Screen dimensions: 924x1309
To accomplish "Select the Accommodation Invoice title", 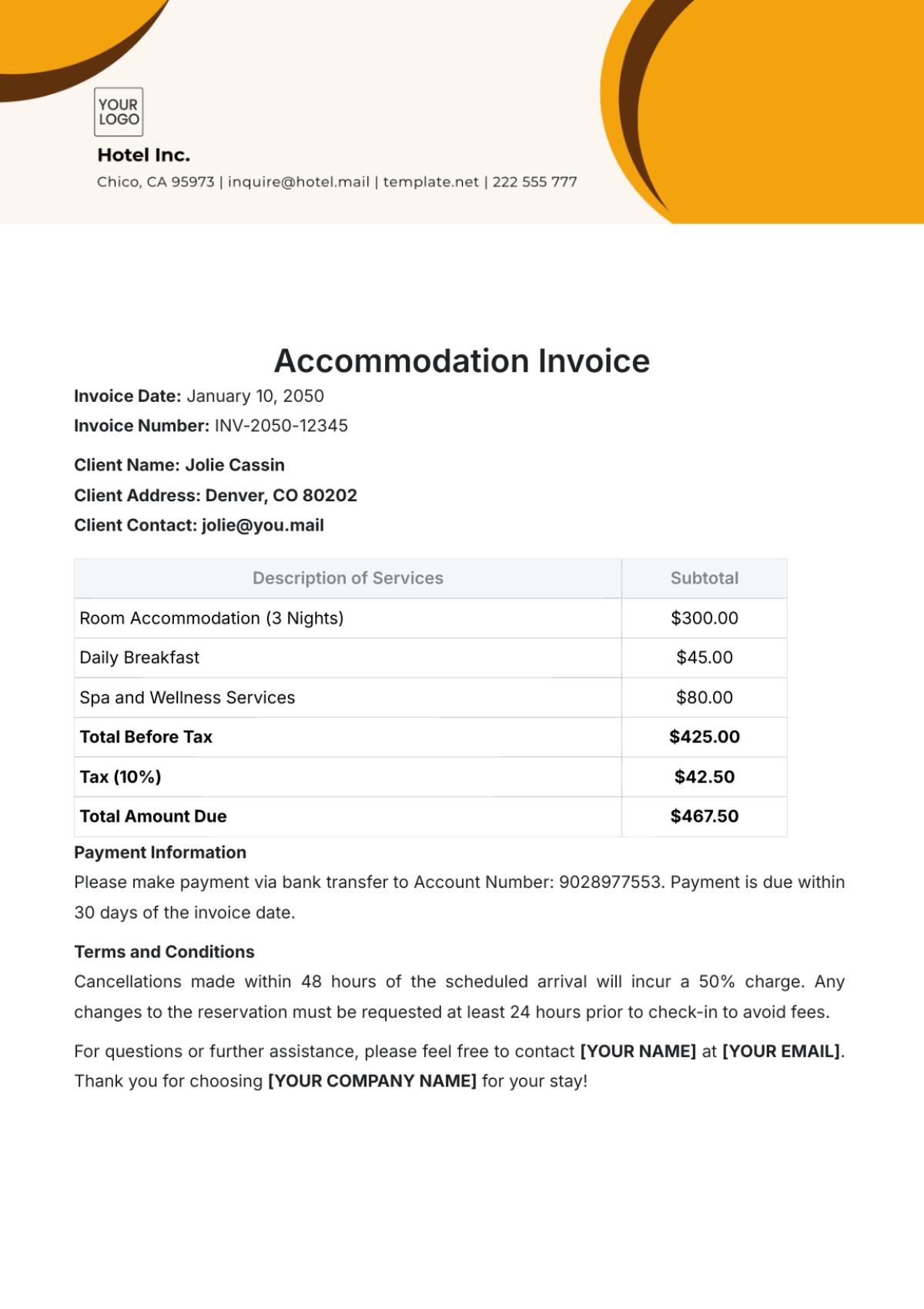I will click(462, 361).
